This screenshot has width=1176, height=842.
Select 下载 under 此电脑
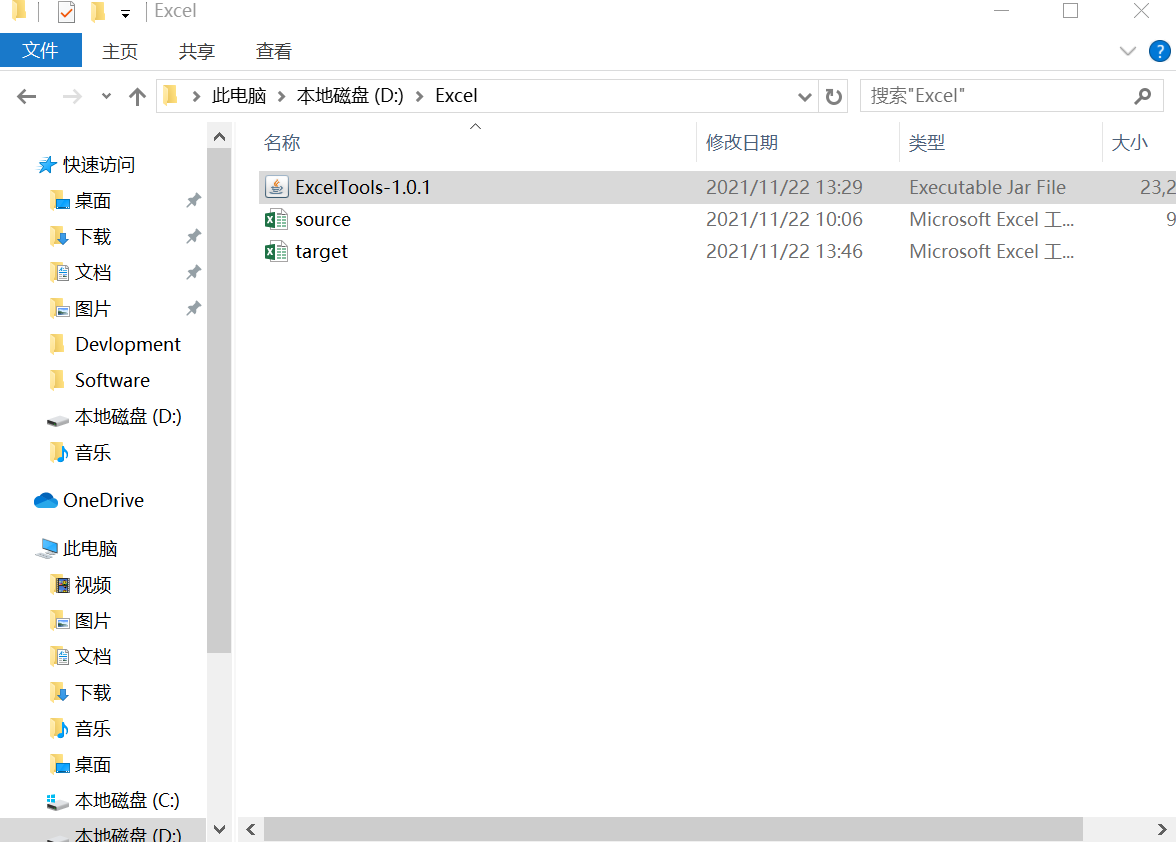coord(93,692)
